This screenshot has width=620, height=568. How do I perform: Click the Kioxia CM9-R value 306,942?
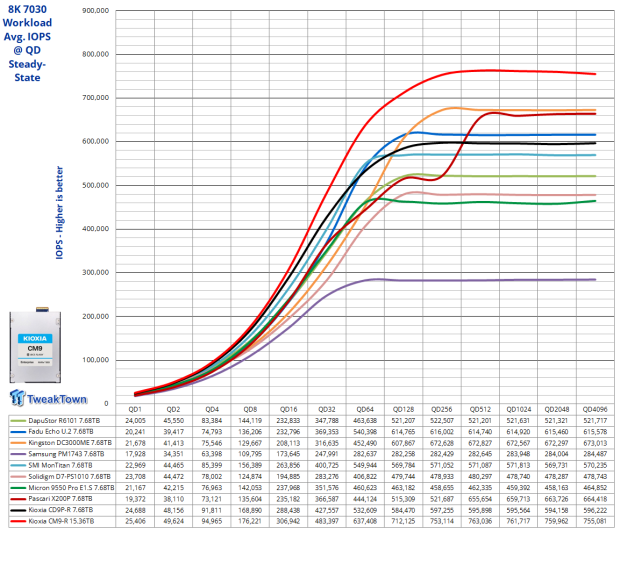click(289, 521)
